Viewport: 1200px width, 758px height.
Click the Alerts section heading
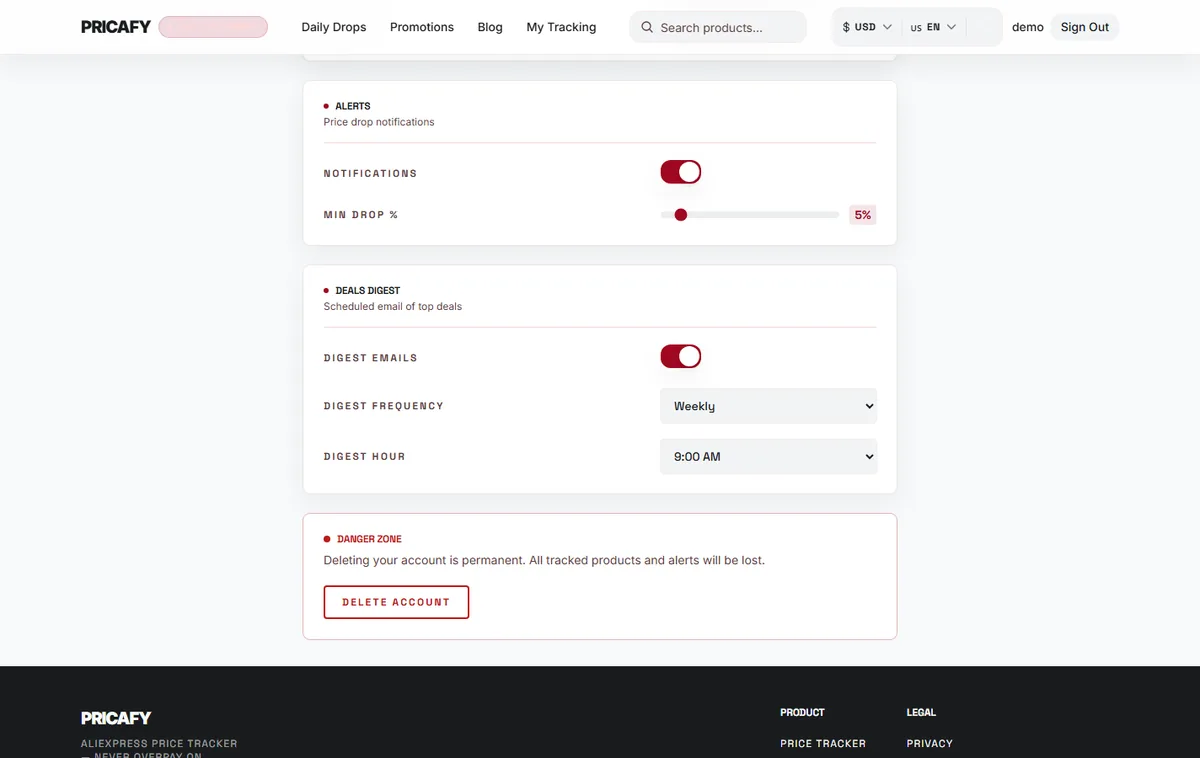[353, 106]
